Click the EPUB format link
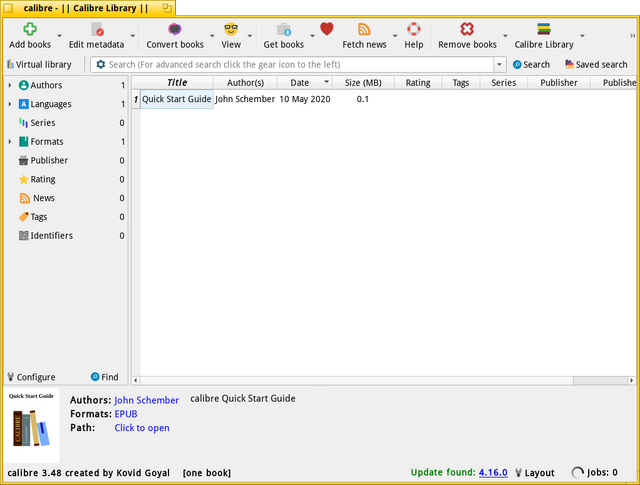 (126, 414)
